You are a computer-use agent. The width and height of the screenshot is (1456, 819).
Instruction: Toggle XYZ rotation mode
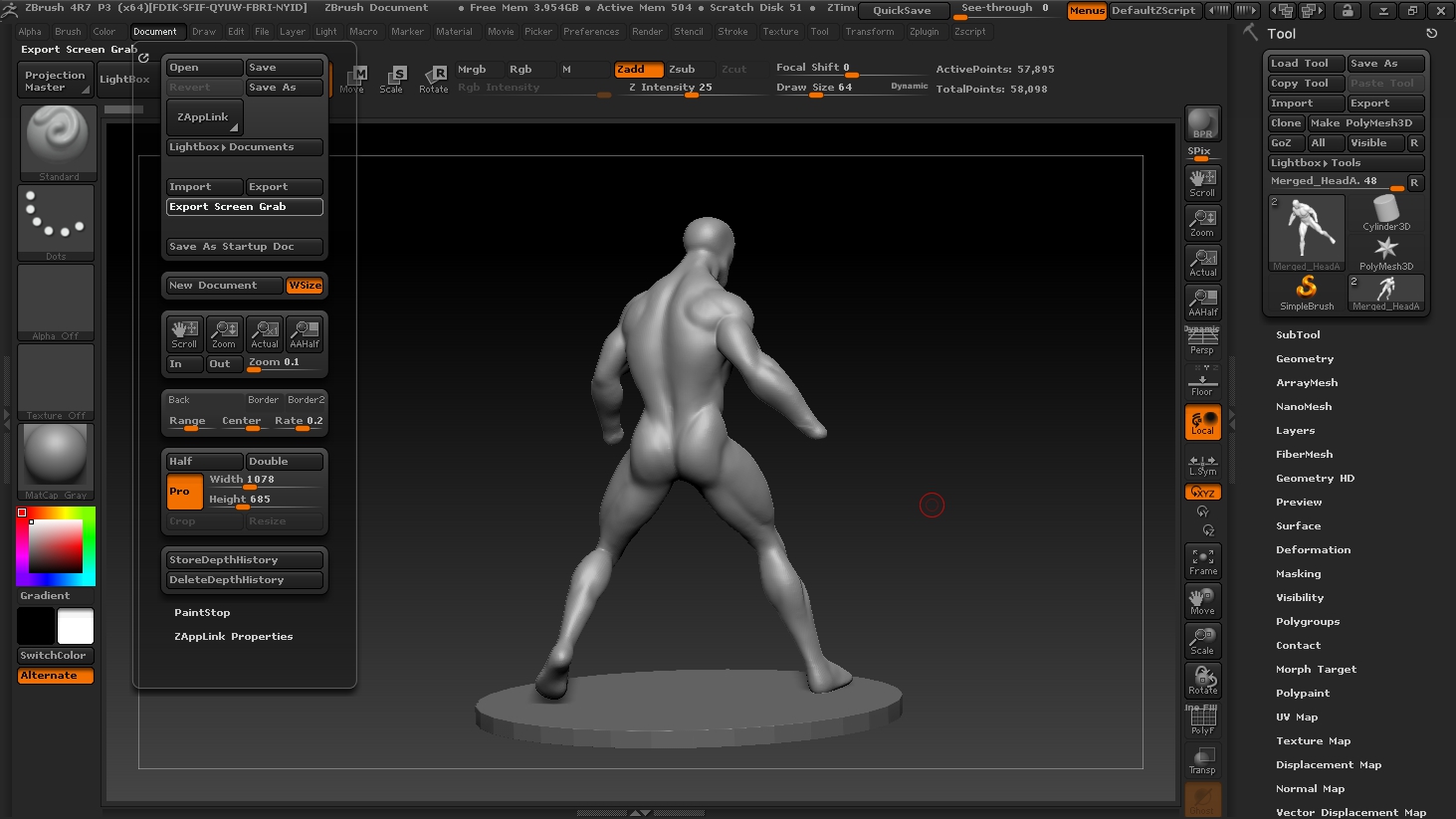click(x=1202, y=493)
